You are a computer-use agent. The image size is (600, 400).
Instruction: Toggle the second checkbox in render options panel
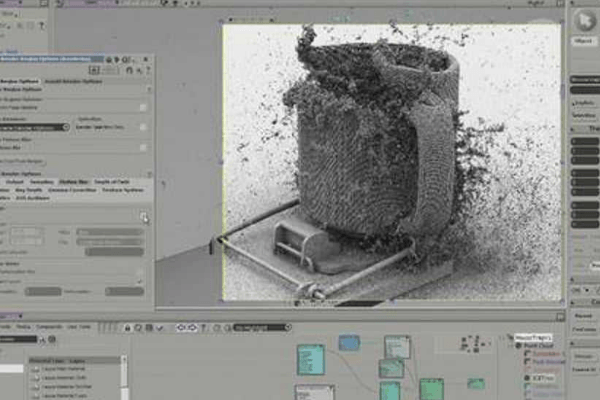pos(142,127)
